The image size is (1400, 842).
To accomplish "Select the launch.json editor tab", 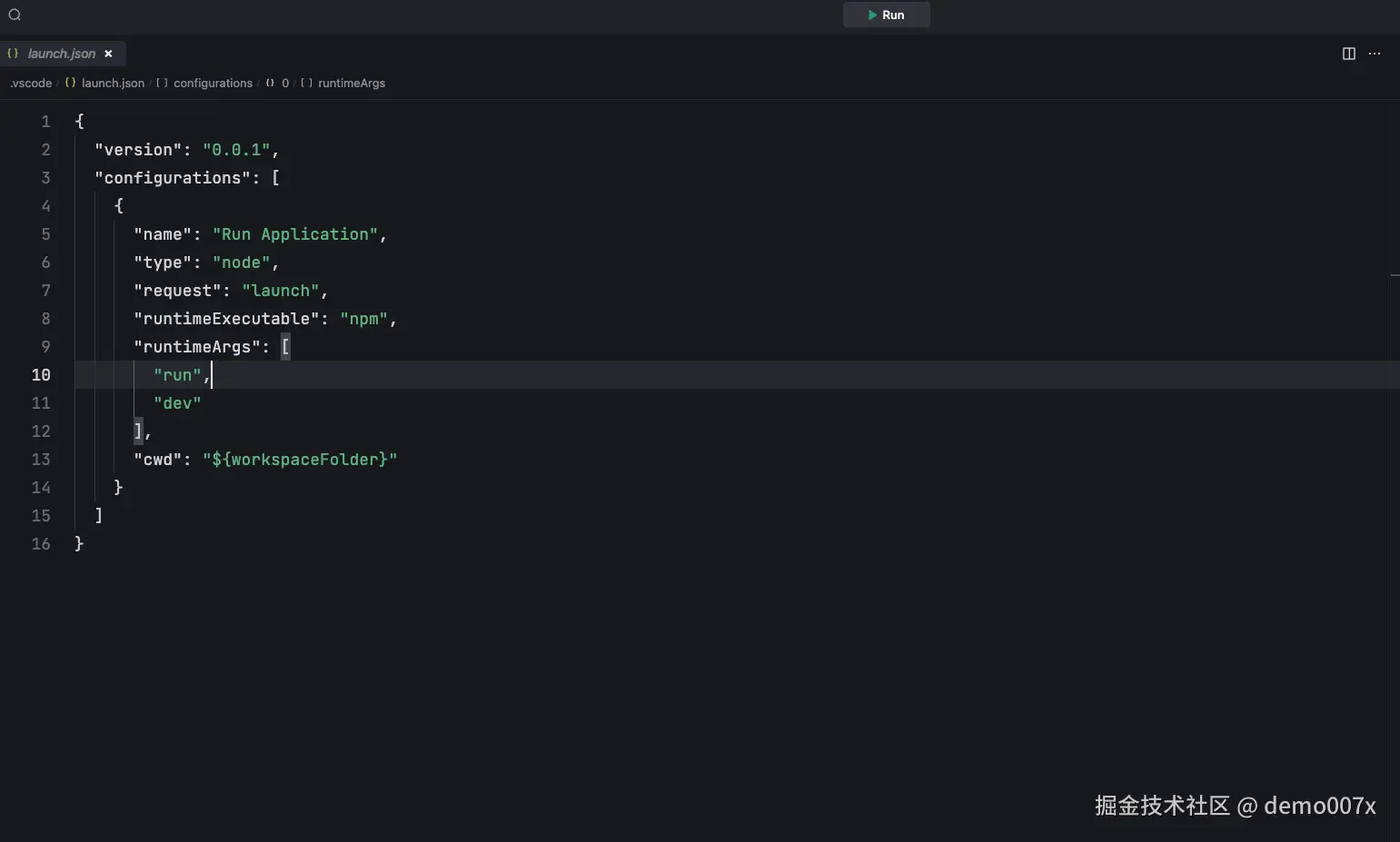I will coord(61,54).
